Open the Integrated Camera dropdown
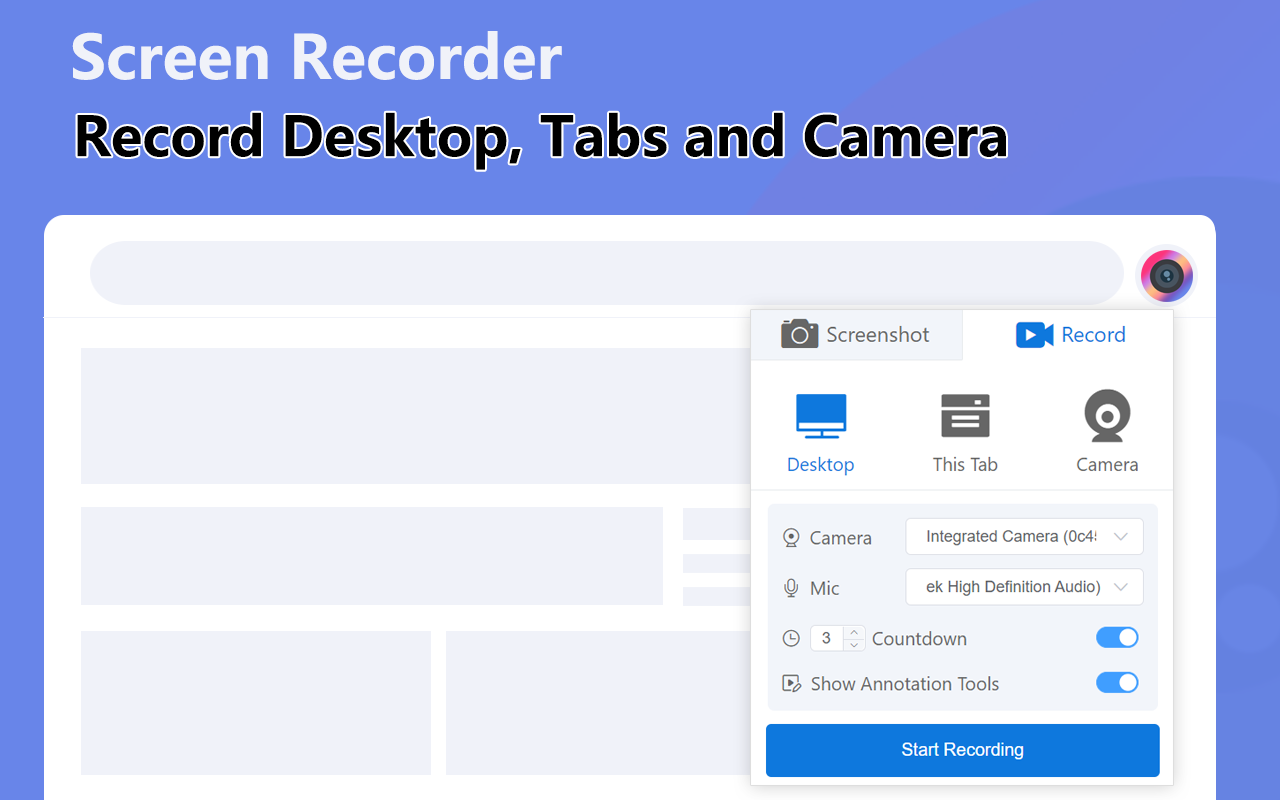1280x800 pixels. tap(1024, 536)
